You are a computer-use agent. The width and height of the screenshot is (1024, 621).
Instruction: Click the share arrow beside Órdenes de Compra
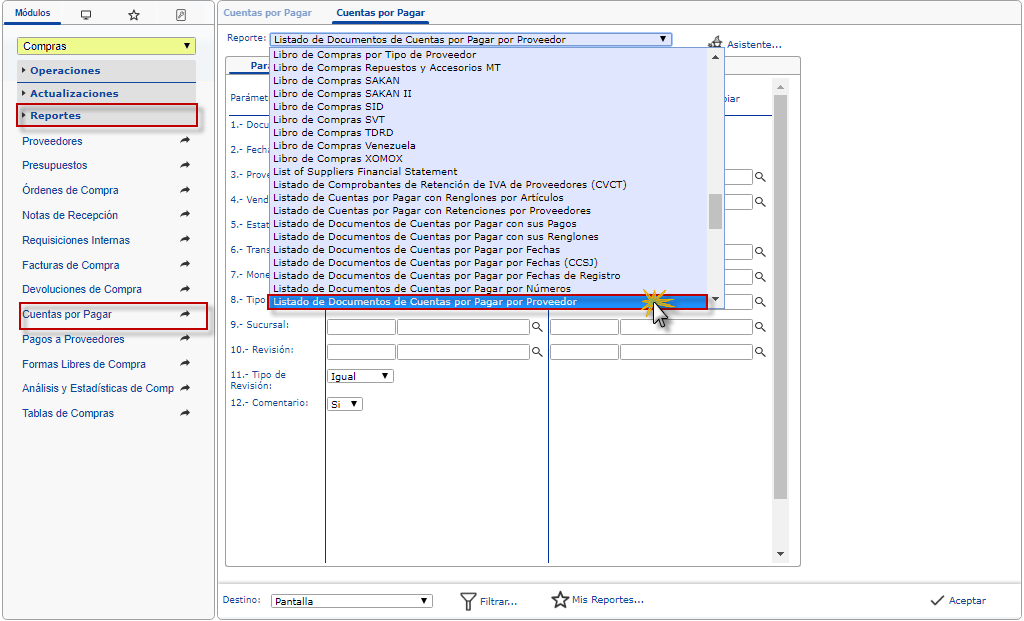[x=185, y=190]
